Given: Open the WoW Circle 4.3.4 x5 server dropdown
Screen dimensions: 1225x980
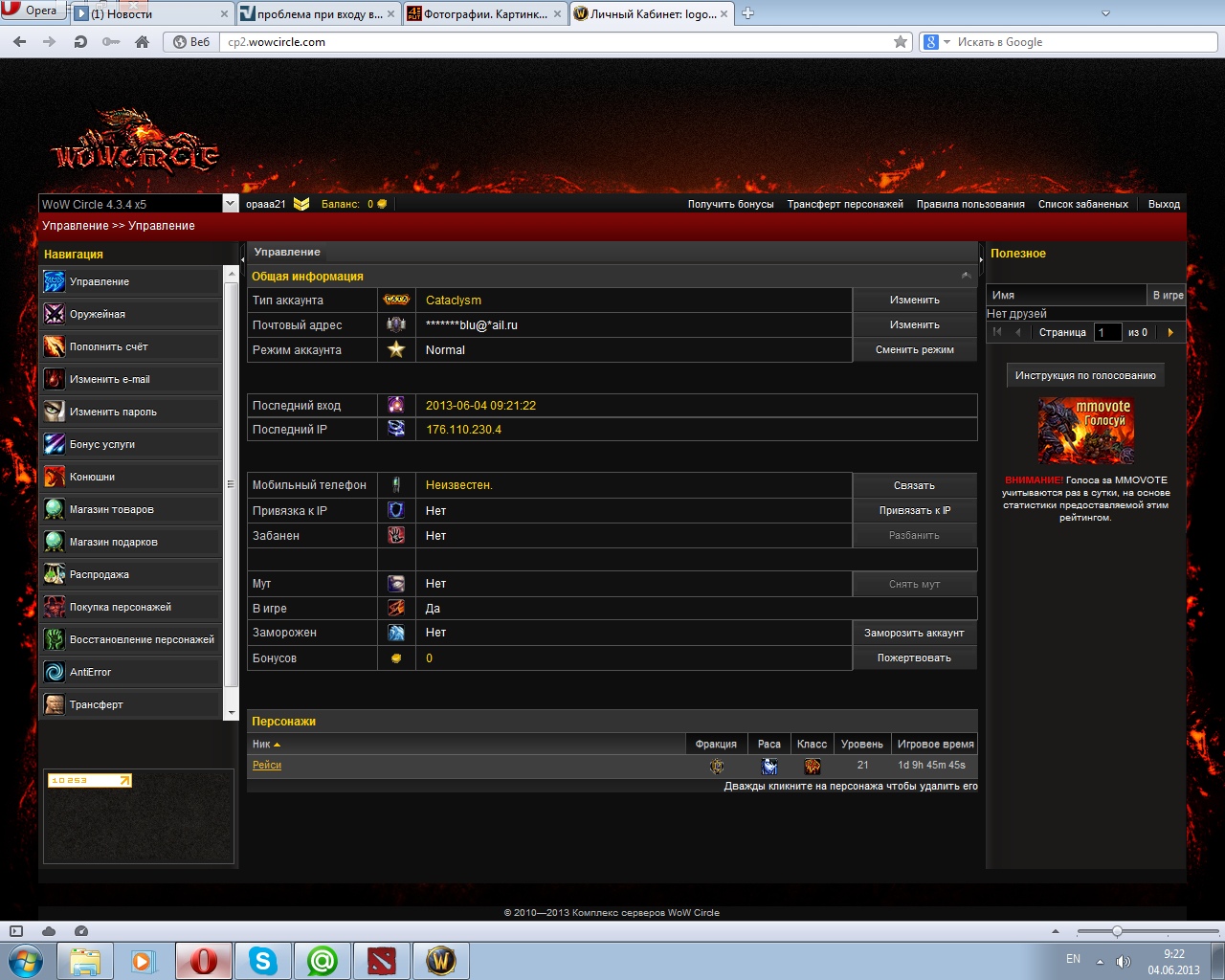Looking at the screenshot, I should tap(230, 204).
